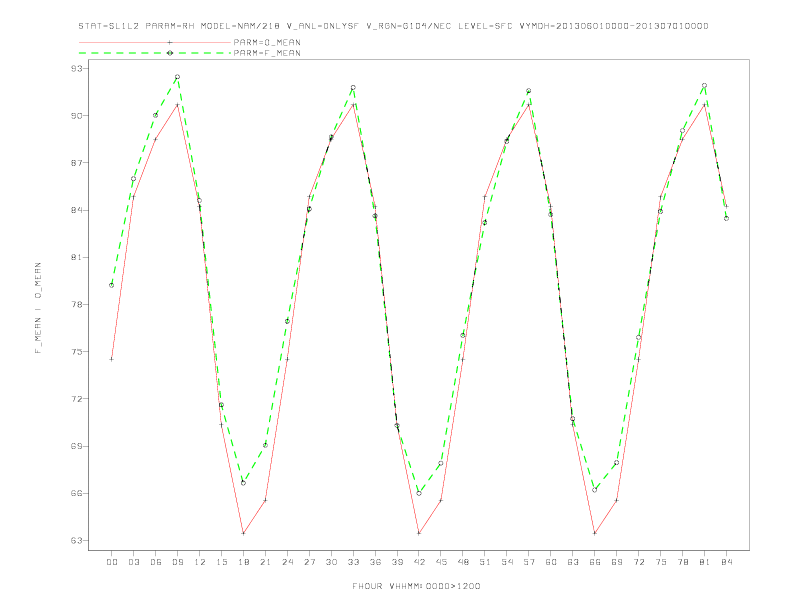
Task: Click the x-axis tick label 24
Action: coord(287,562)
